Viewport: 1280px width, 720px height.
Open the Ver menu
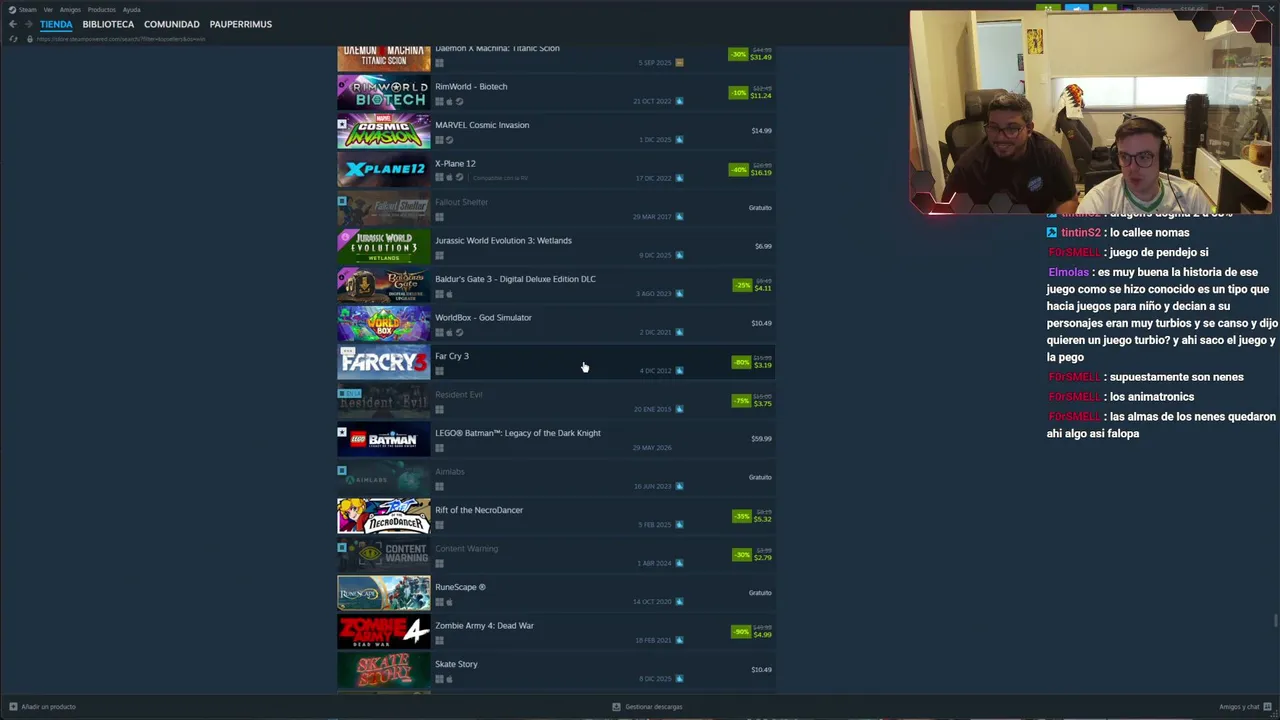48,10
